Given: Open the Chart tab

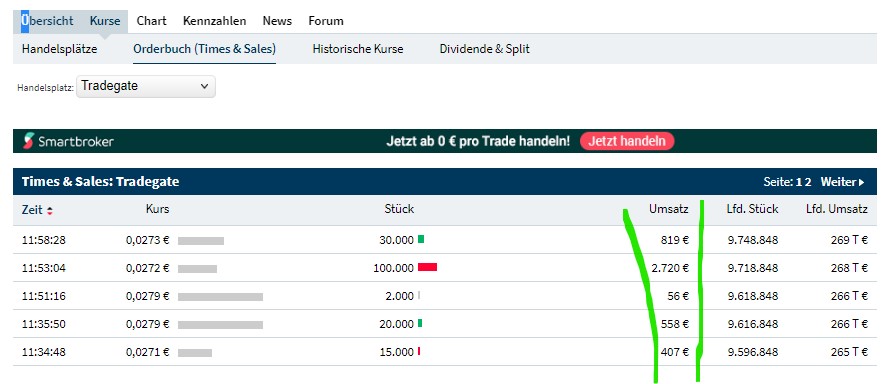Looking at the screenshot, I should tap(152, 21).
